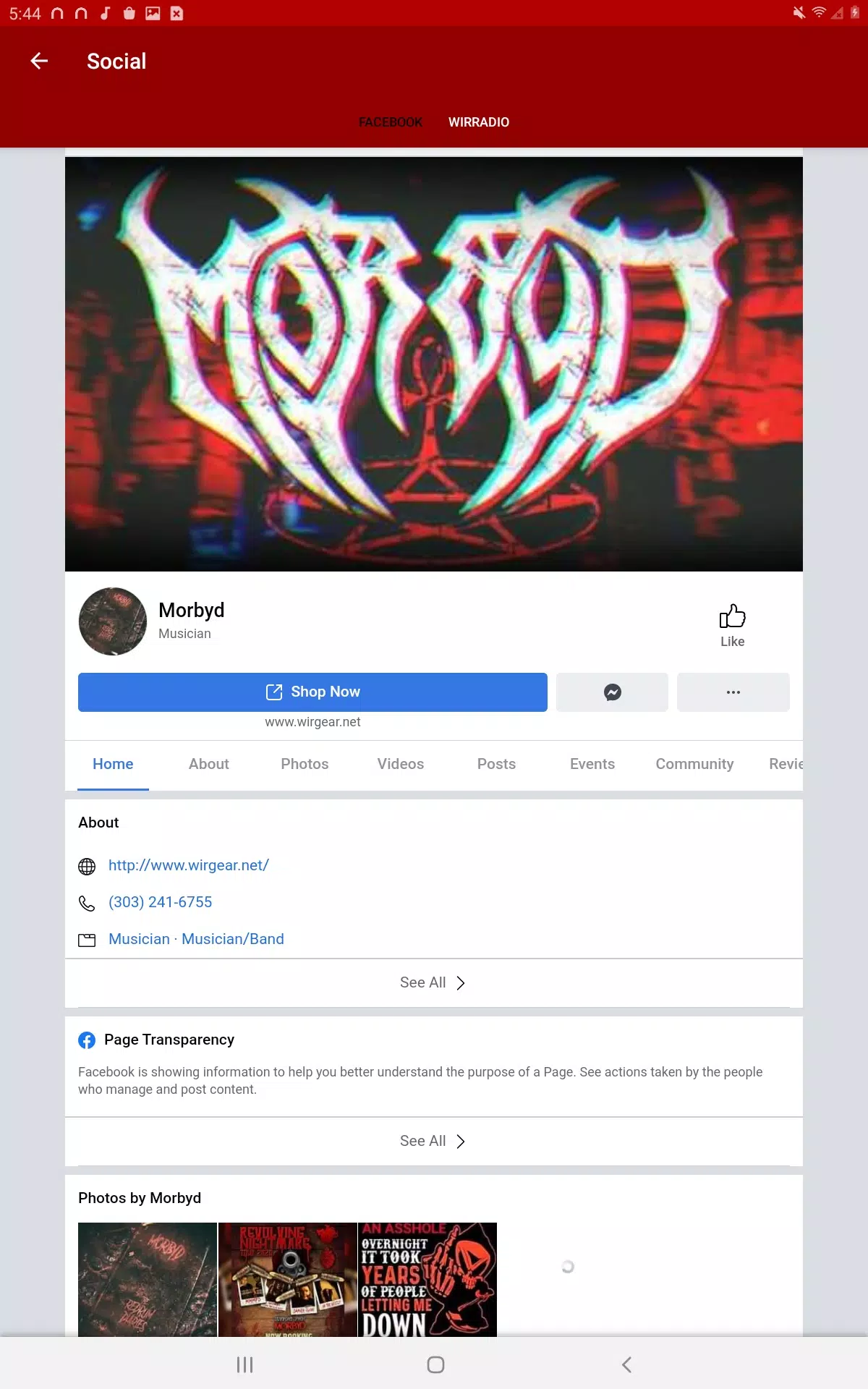
Task: Click the phone icon next to number
Action: pyautogui.click(x=87, y=903)
